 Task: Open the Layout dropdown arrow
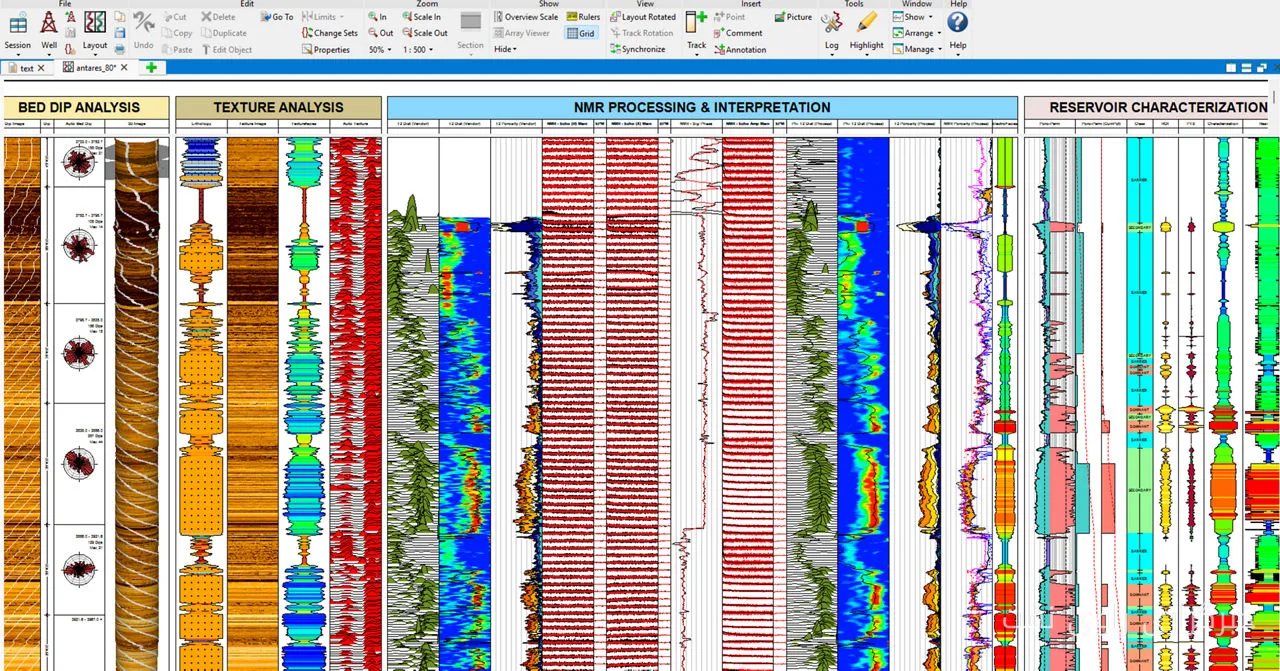click(95, 55)
